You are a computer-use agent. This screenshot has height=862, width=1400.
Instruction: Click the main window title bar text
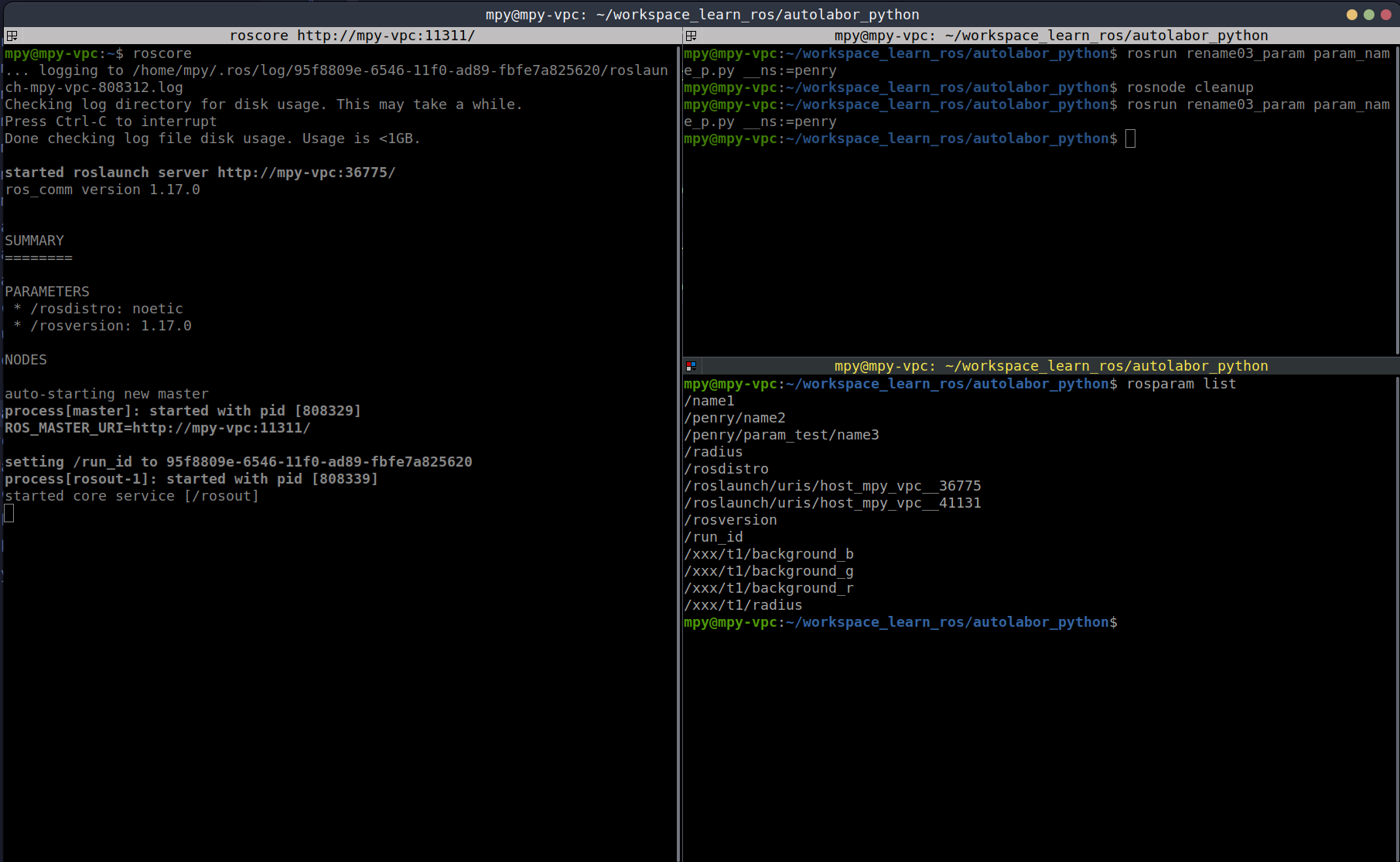[702, 15]
